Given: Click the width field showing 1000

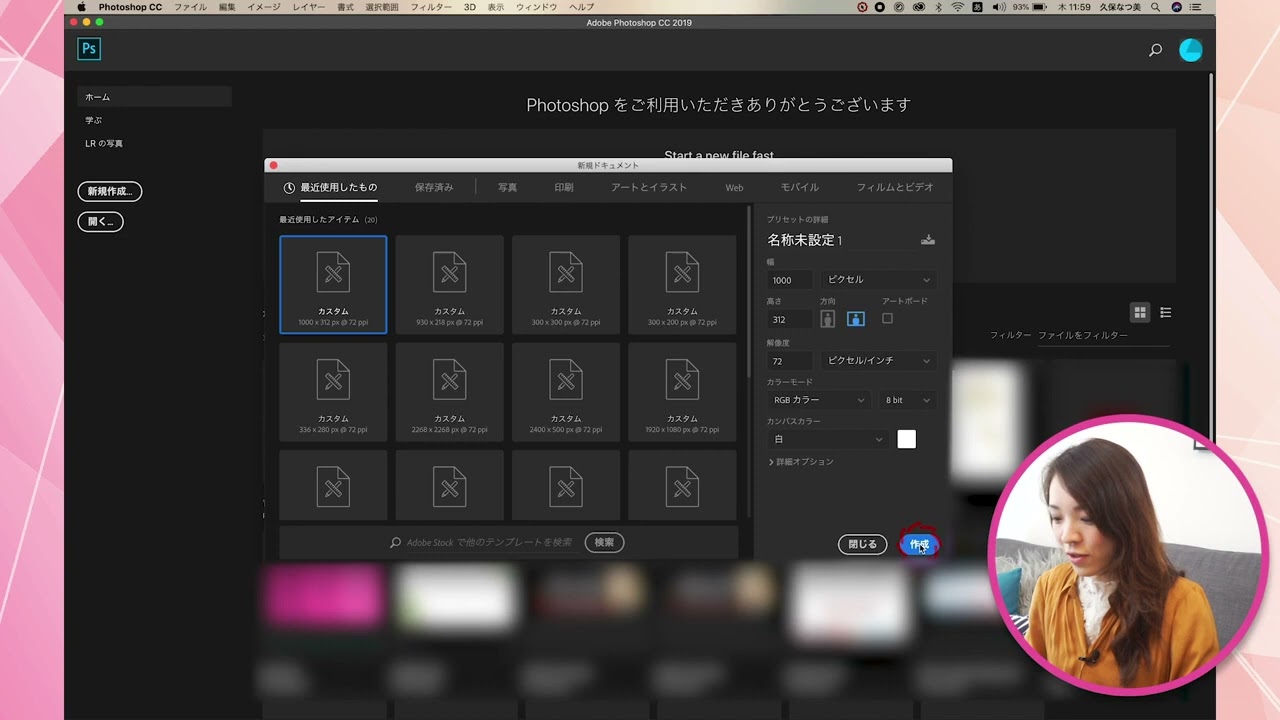Looking at the screenshot, I should click(x=790, y=280).
